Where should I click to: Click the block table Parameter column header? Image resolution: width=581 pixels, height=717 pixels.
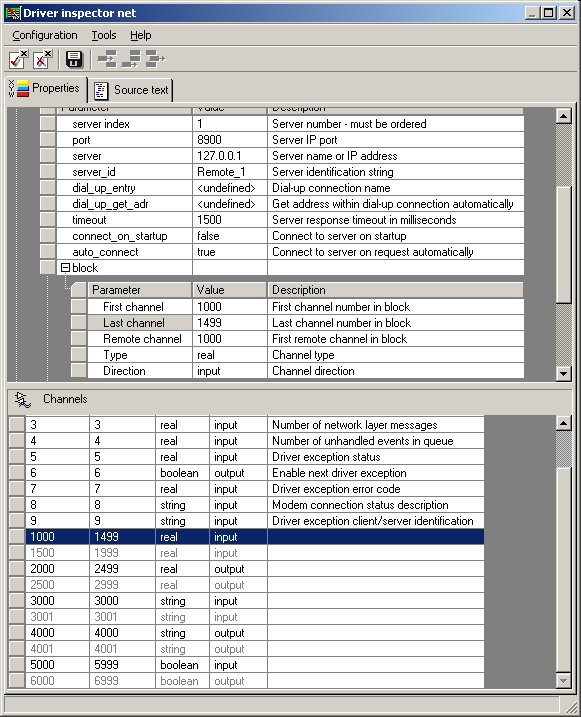139,290
